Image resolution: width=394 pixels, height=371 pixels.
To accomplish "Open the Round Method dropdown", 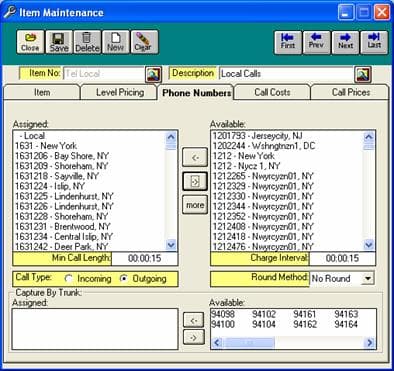I will 368,278.
